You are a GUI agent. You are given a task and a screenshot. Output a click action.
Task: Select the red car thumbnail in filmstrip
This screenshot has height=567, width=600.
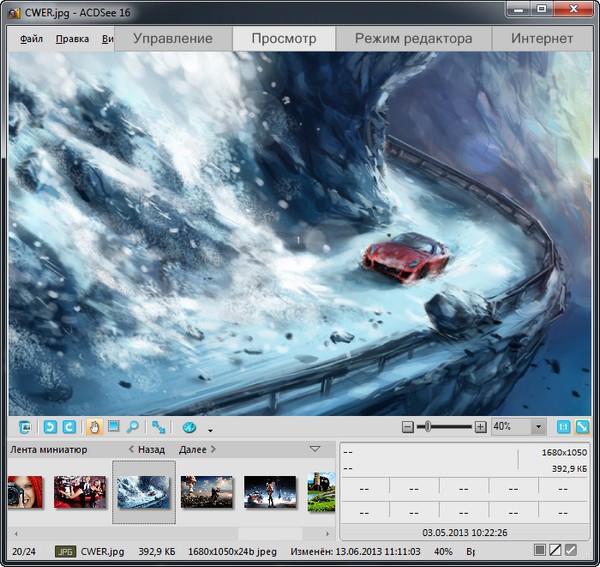(143, 491)
